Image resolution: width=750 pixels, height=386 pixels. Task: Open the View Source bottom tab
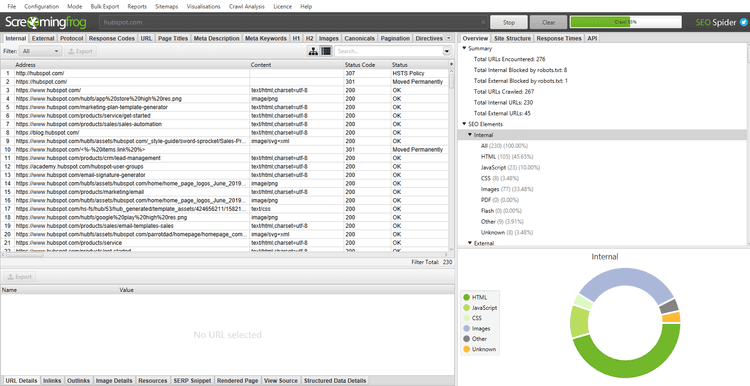(281, 380)
